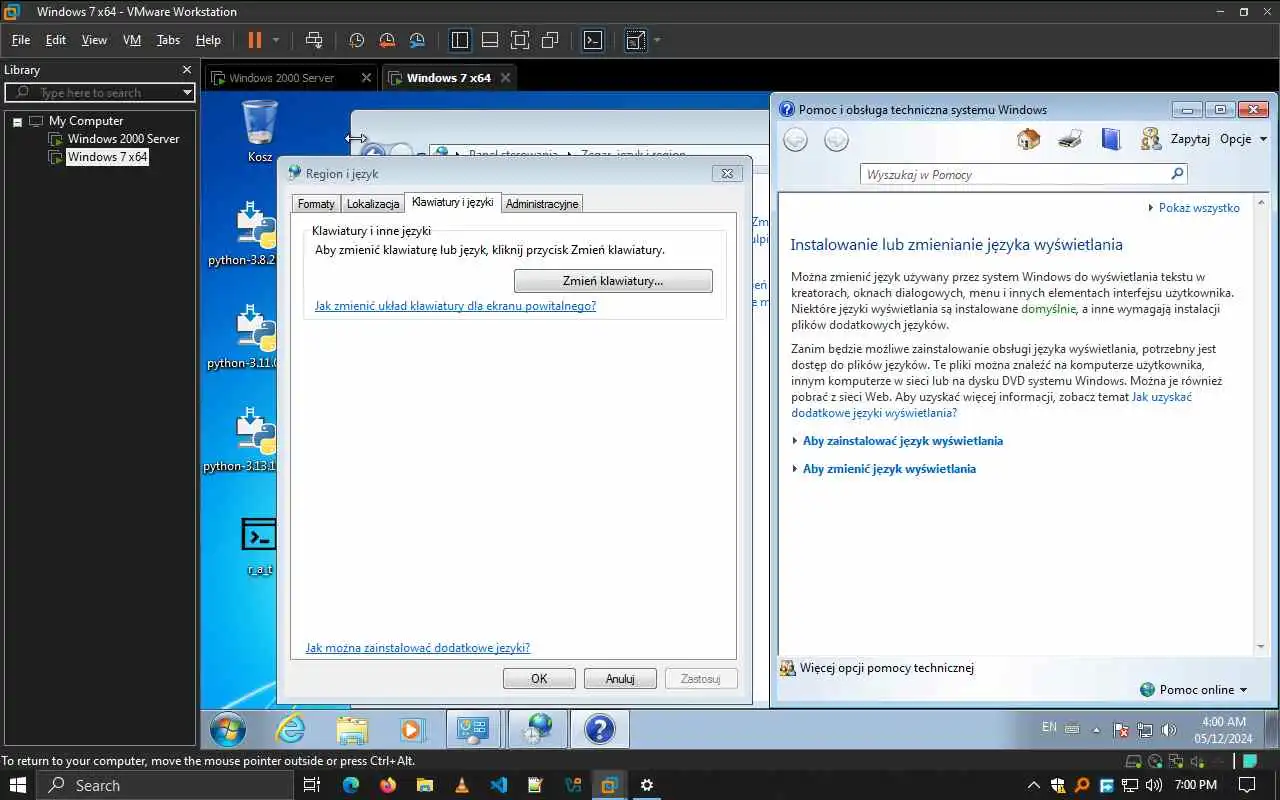Confirm Region i język dialog with OK
Image resolution: width=1280 pixels, height=800 pixels.
point(539,679)
